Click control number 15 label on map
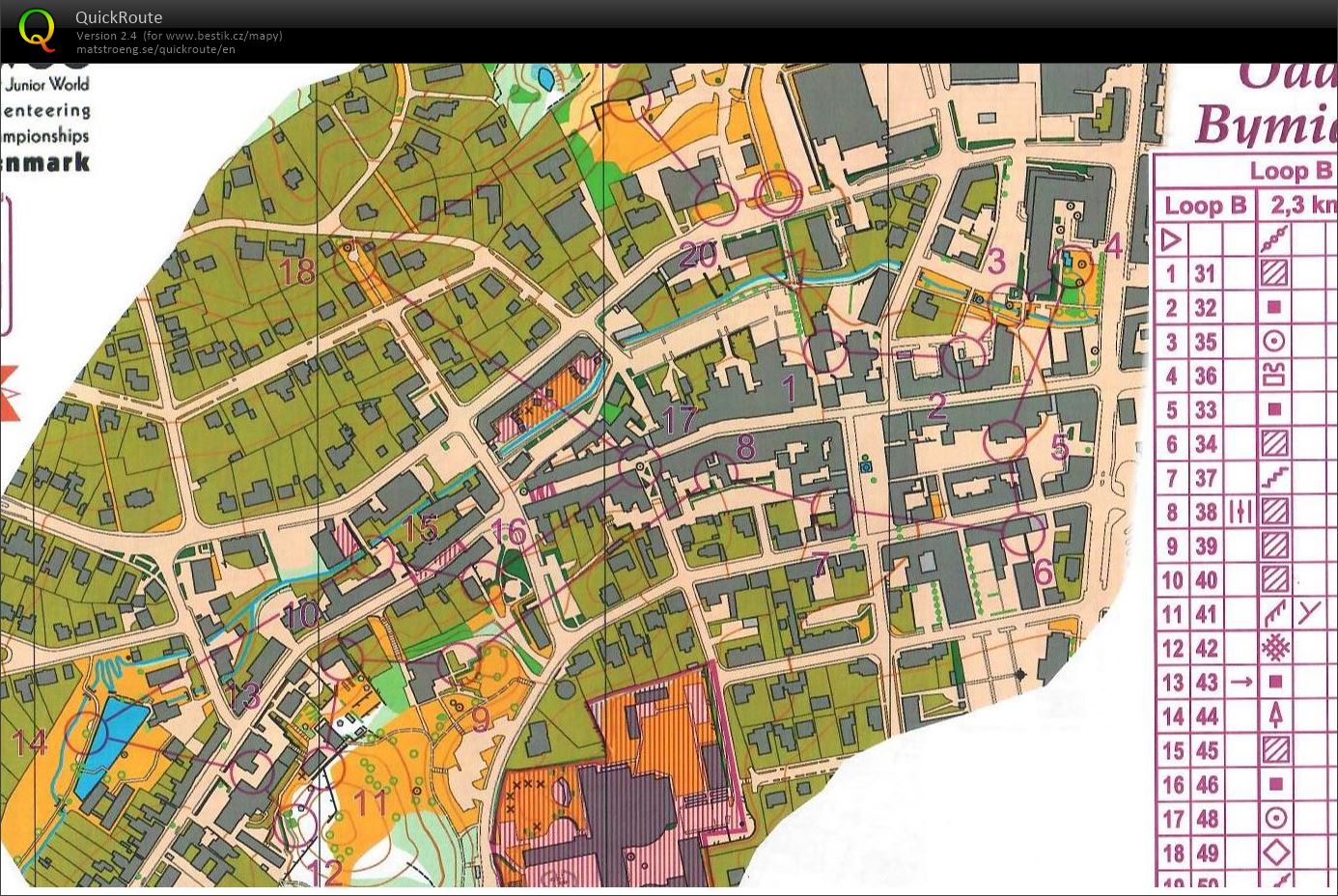The image size is (1338, 896). [421, 528]
